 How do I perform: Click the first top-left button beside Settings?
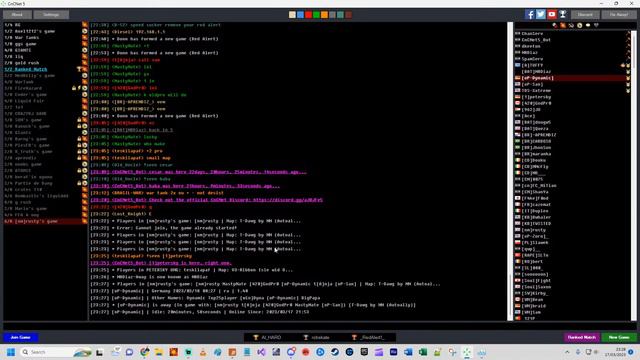tap(17, 15)
